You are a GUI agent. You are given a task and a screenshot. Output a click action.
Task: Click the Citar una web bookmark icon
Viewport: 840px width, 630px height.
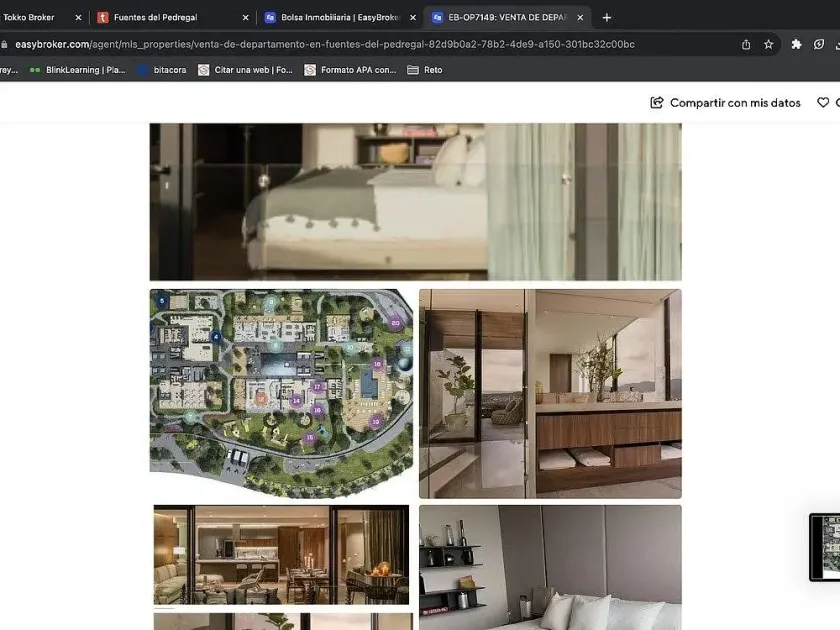[x=204, y=70]
